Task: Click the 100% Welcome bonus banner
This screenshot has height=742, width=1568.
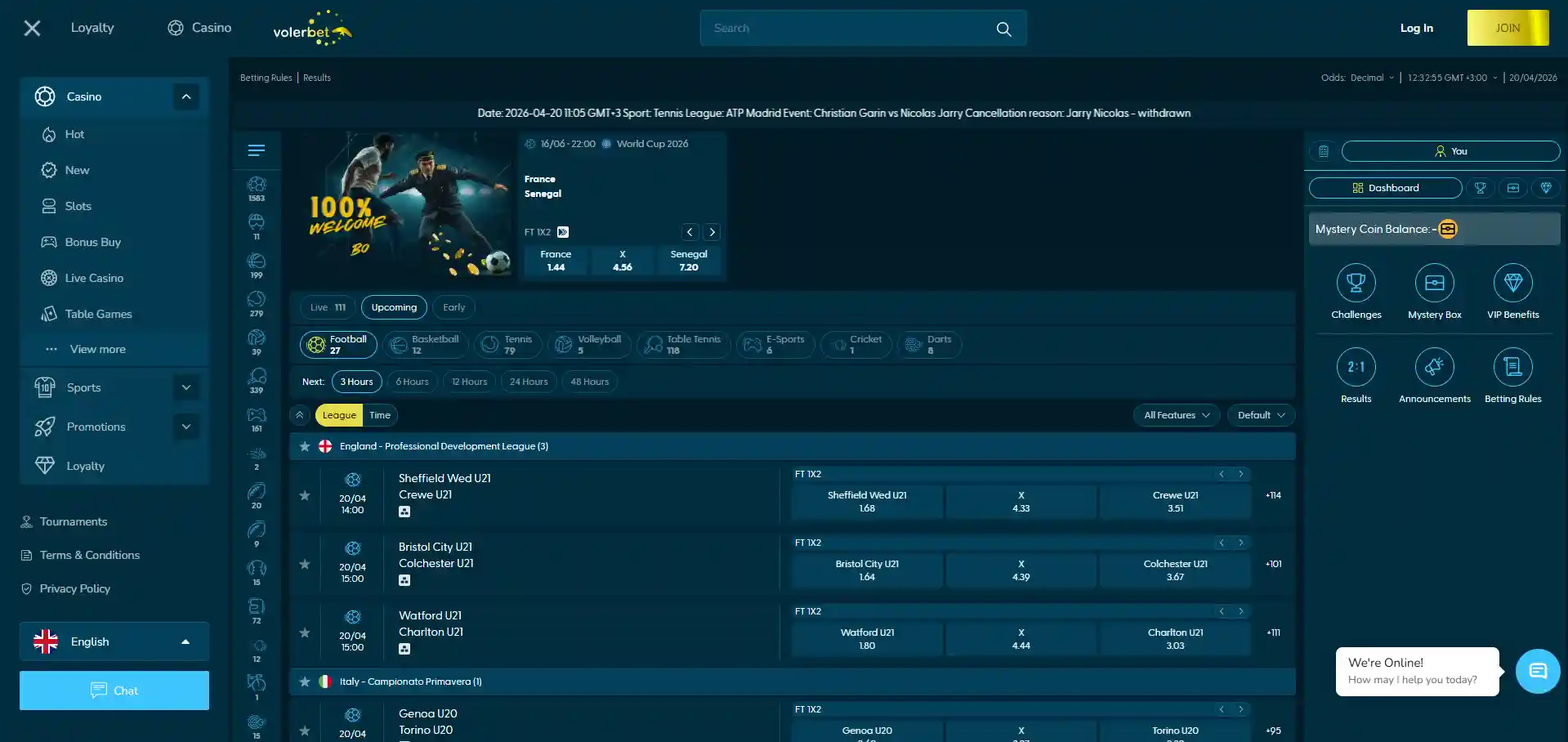Action: [401, 204]
